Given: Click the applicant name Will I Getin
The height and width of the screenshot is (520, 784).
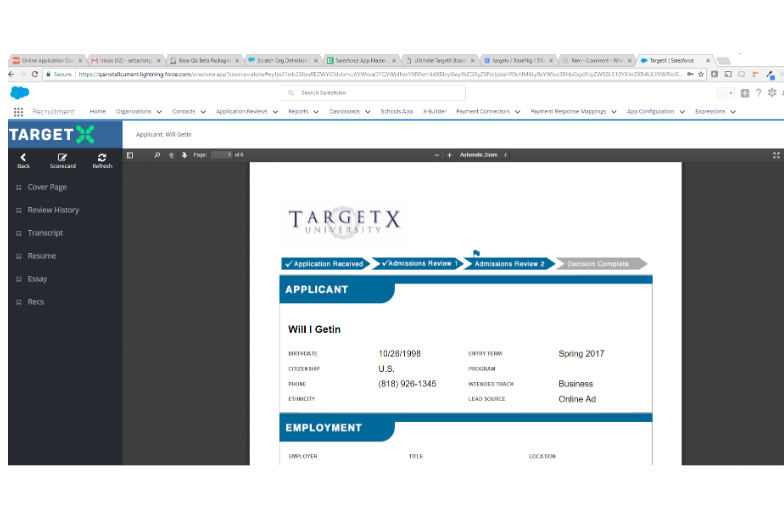Looking at the screenshot, I should [x=314, y=330].
